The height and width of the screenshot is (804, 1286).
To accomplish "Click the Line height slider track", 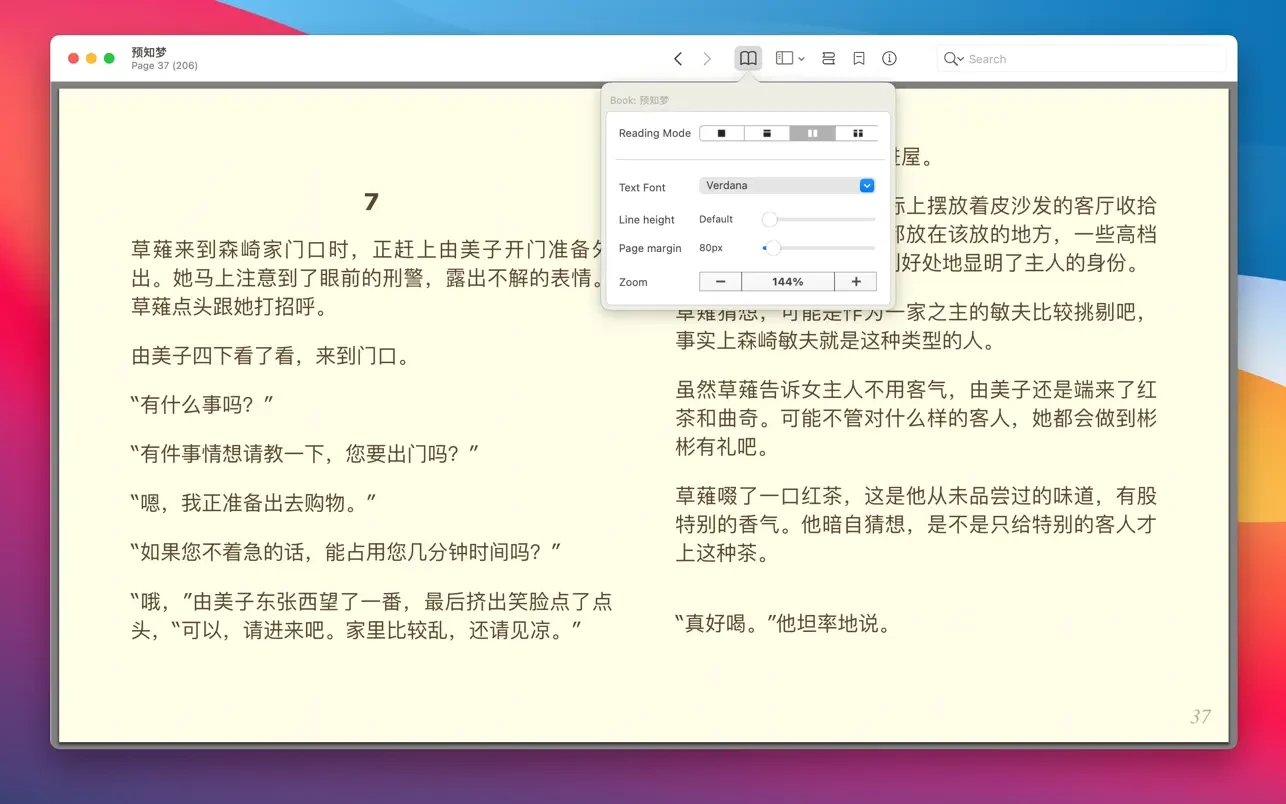I will coord(820,219).
